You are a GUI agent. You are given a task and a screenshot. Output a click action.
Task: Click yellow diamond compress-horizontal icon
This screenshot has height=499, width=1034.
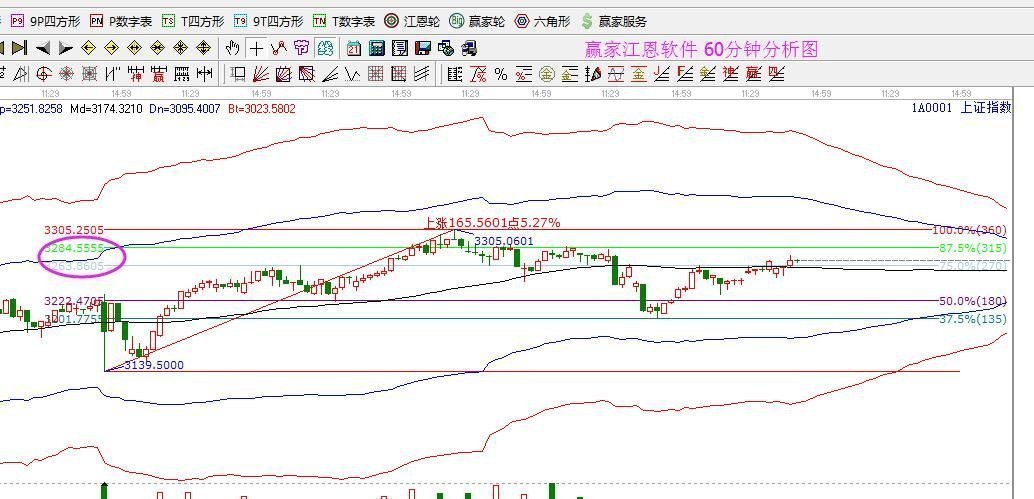(158, 48)
